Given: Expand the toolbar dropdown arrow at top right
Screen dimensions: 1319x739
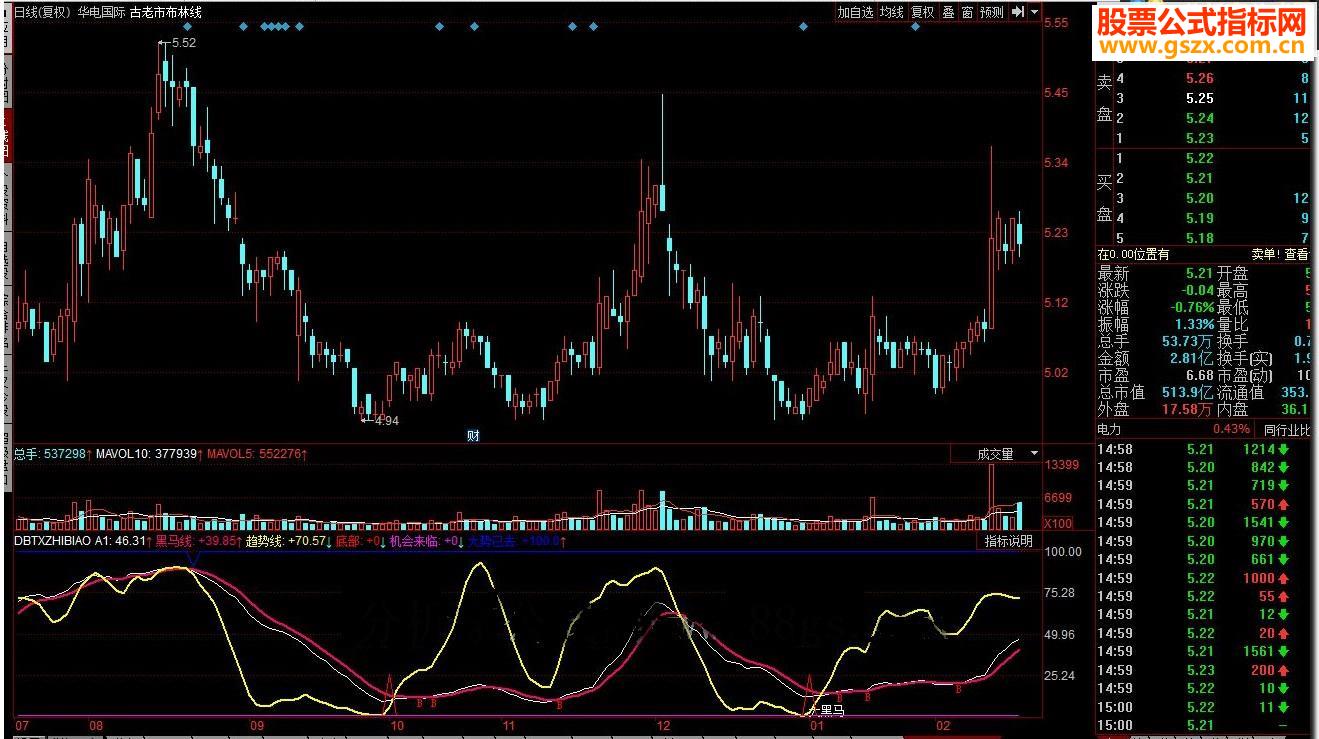Looking at the screenshot, I should coord(1035,12).
